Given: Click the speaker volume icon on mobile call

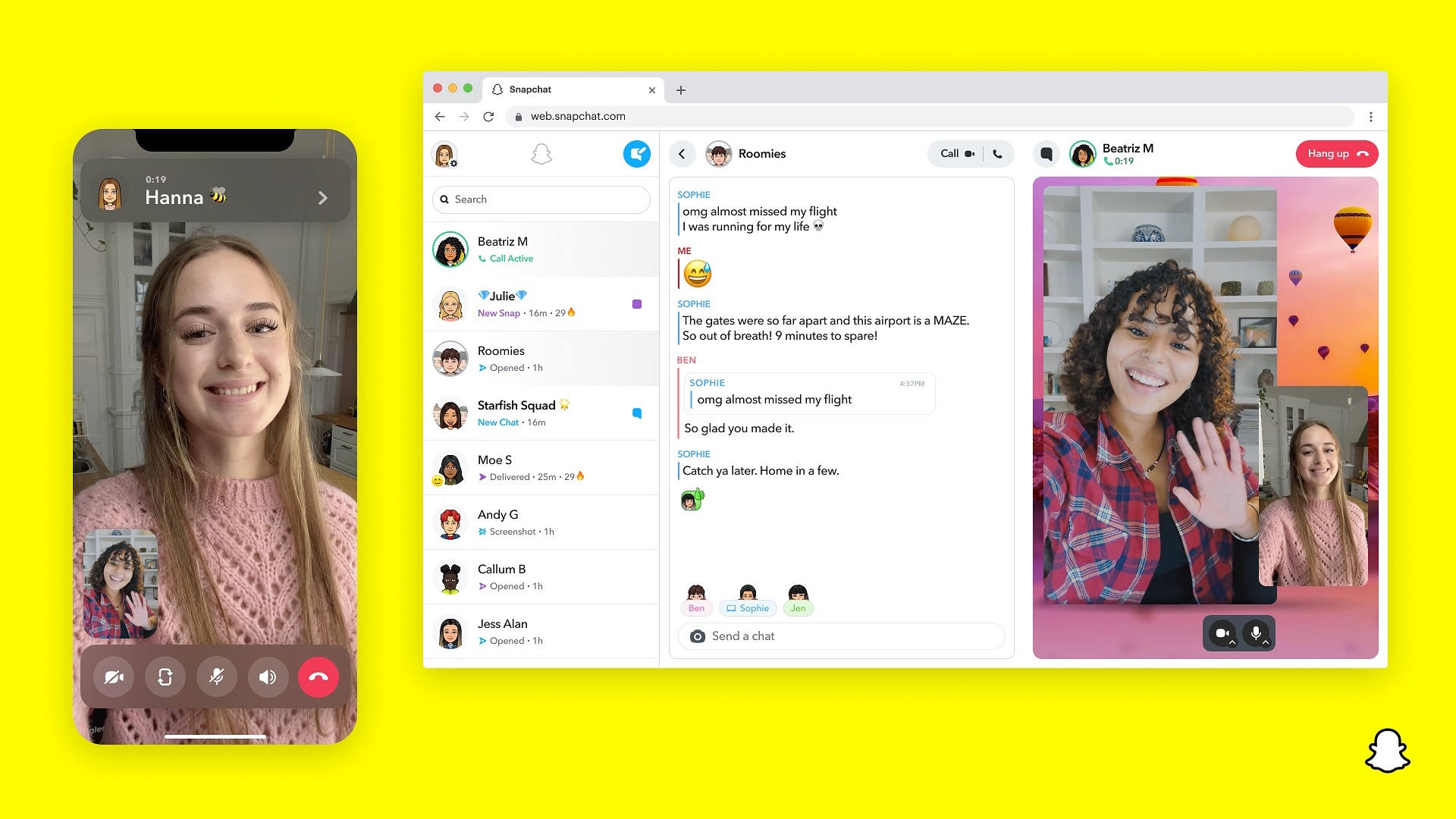Looking at the screenshot, I should click(266, 679).
